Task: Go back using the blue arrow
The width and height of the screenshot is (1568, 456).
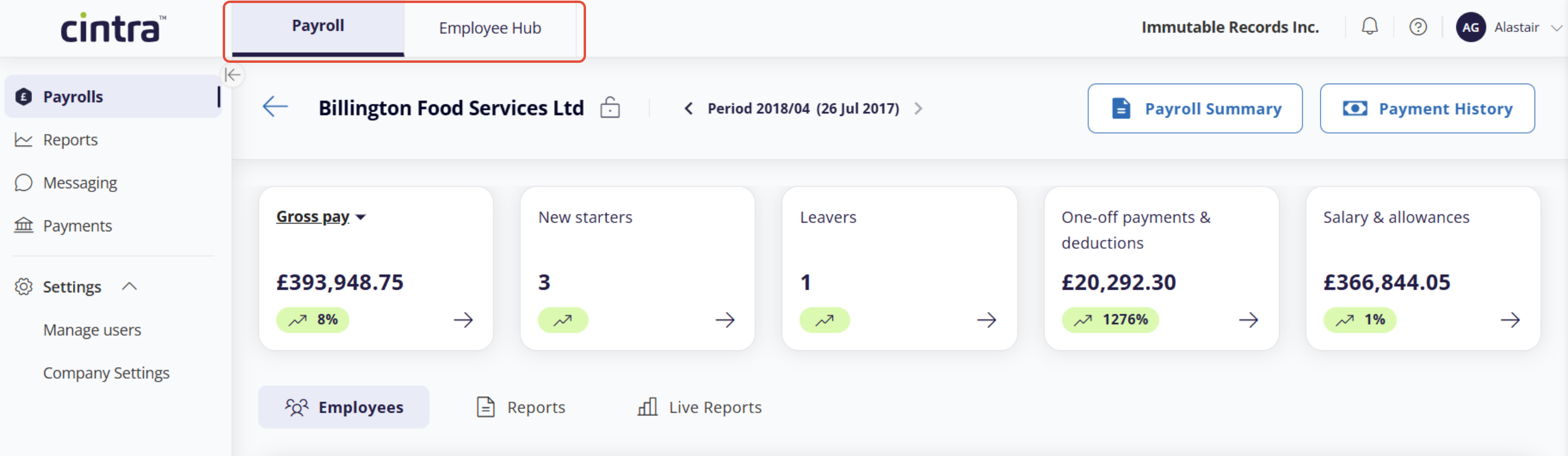Action: (275, 106)
